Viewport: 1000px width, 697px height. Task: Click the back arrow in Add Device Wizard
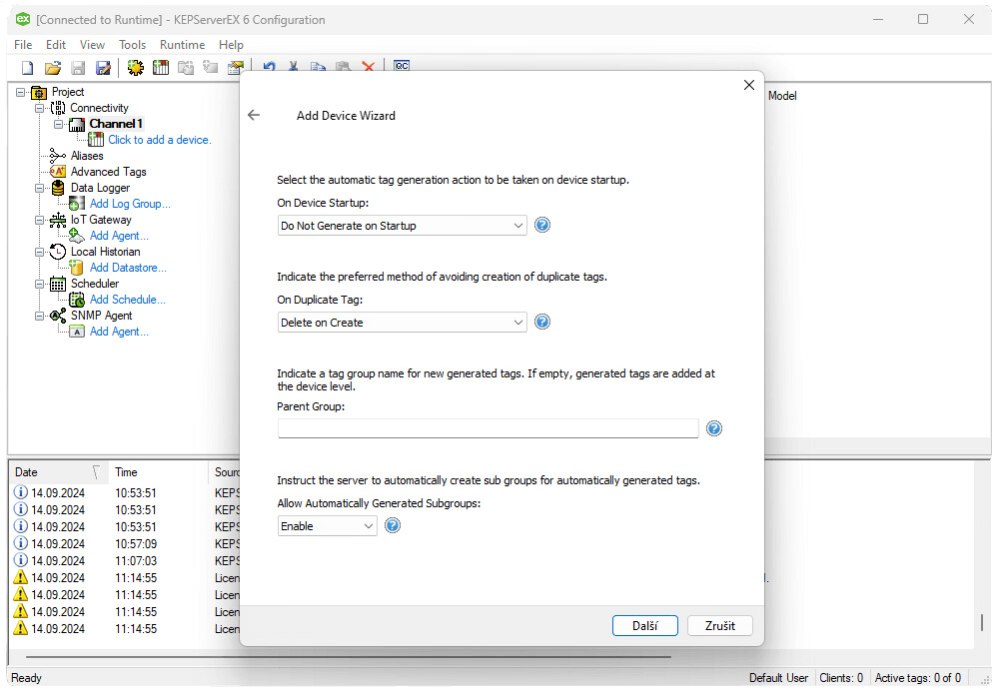[x=254, y=115]
